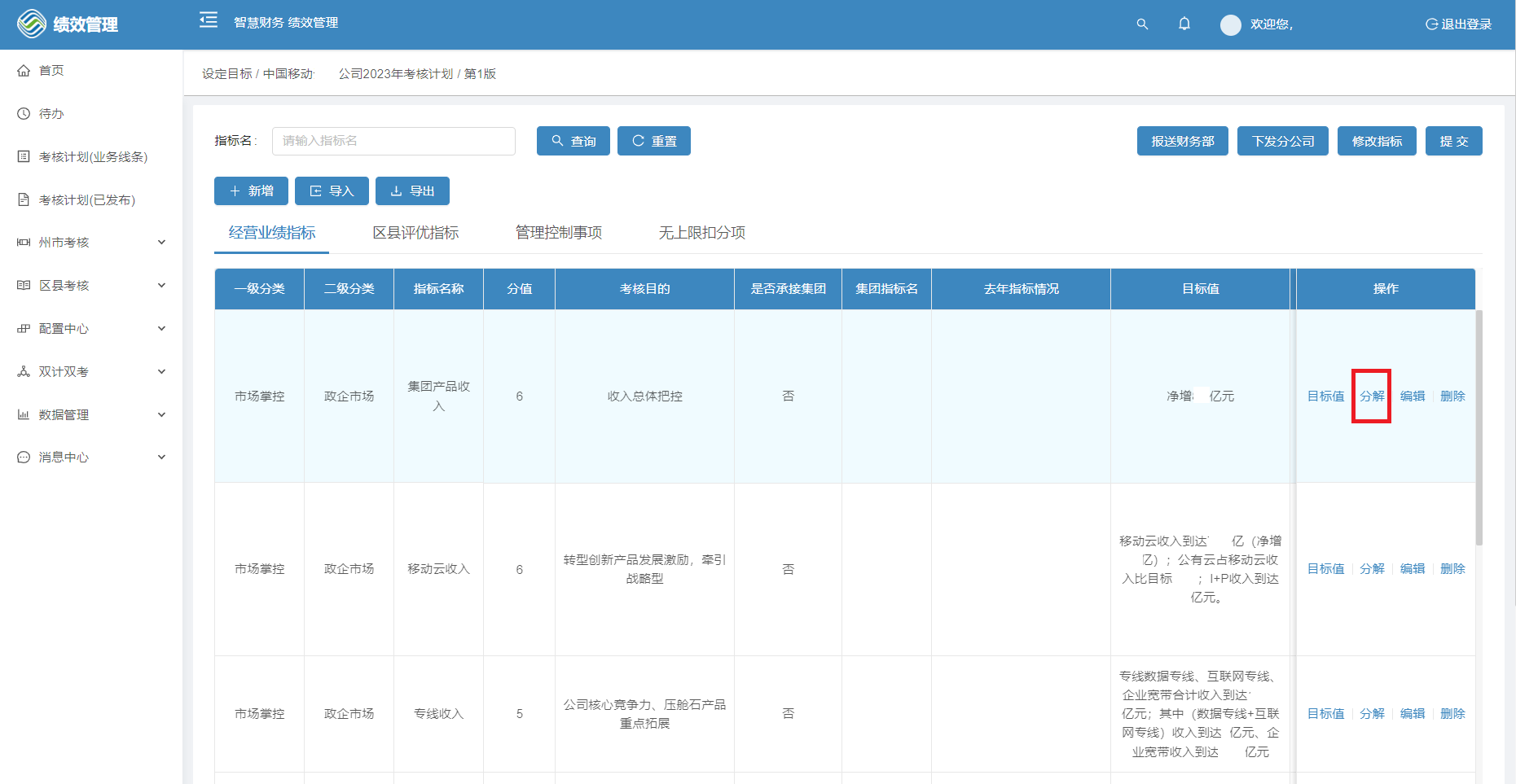Click the 查询 search button
Image resolution: width=1516 pixels, height=784 pixels.
coord(573,141)
